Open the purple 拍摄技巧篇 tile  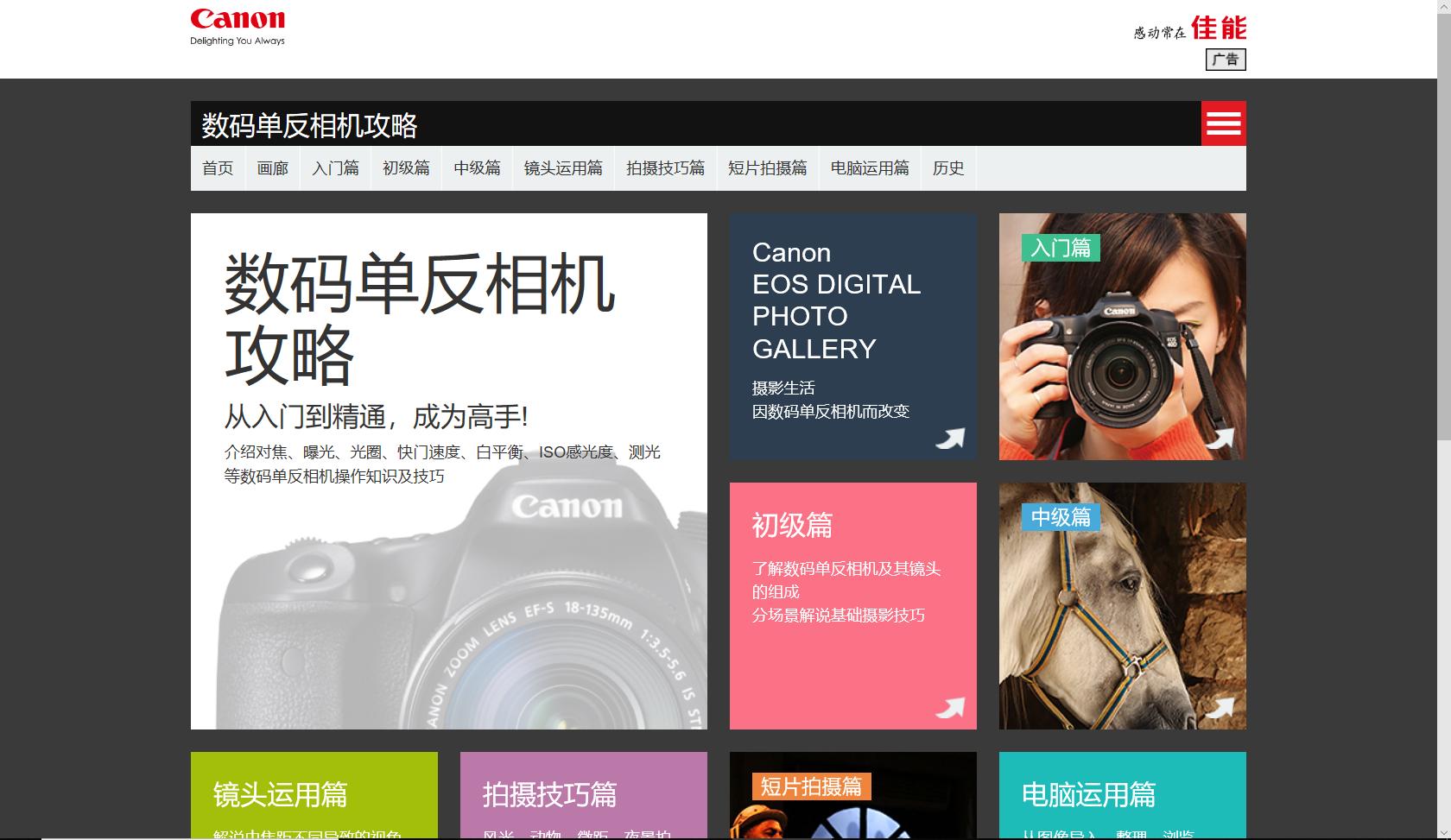[x=584, y=796]
